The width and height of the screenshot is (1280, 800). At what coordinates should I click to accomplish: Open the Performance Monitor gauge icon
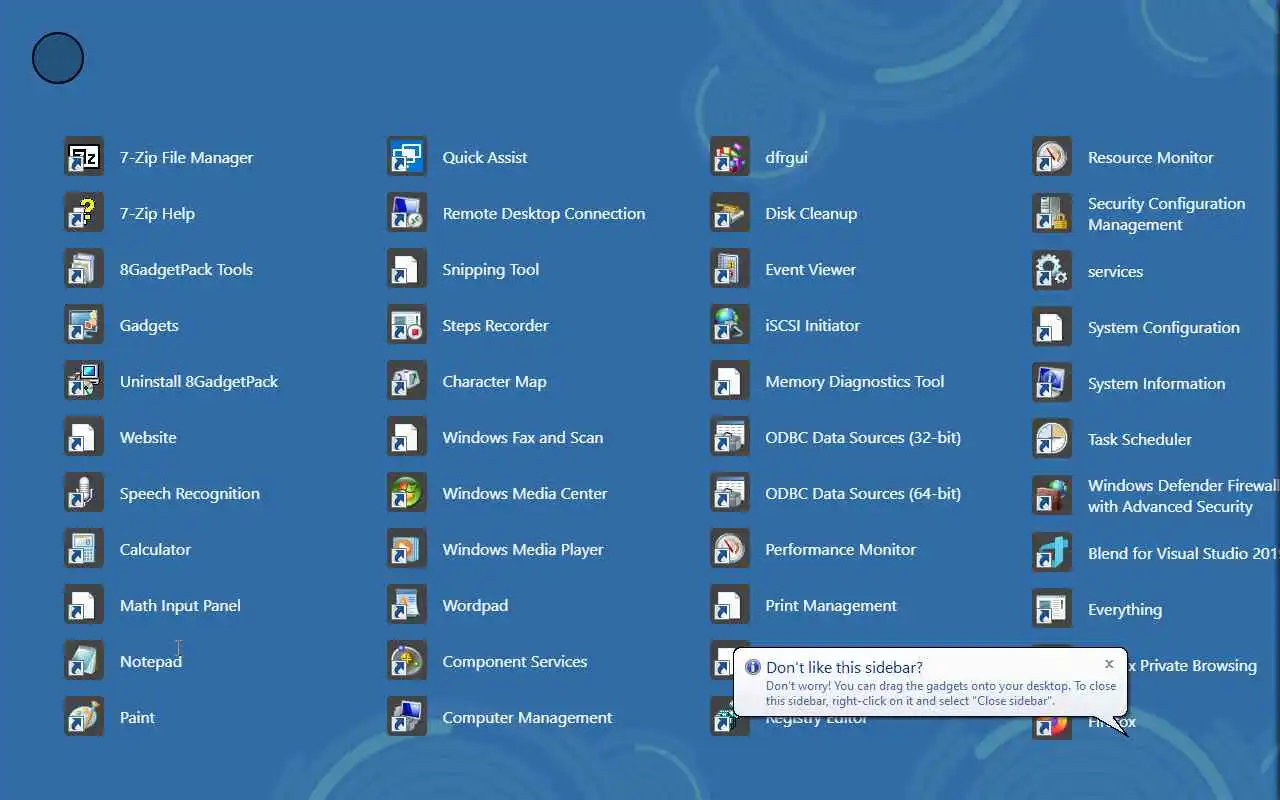coord(730,549)
